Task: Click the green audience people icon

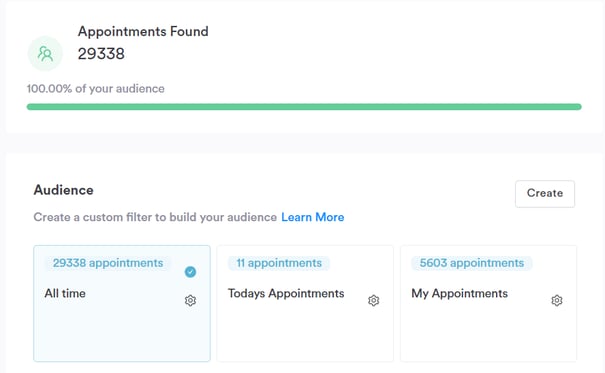Action: tap(45, 54)
